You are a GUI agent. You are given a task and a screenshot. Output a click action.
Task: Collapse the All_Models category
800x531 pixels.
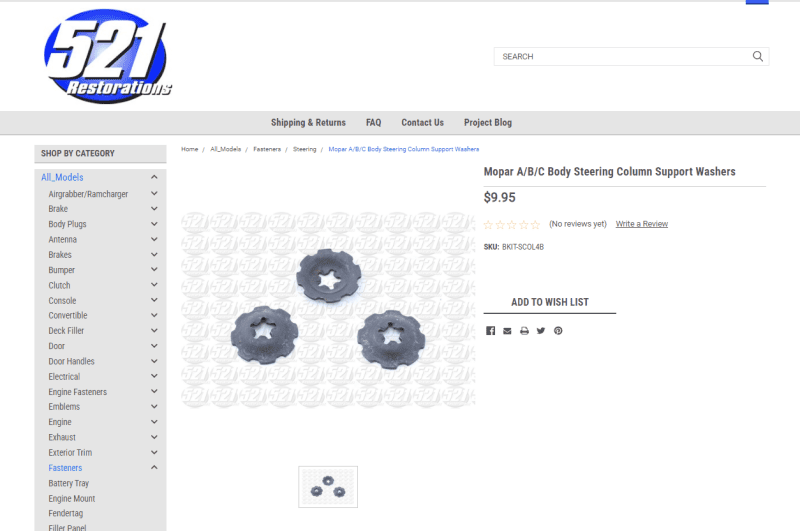(154, 178)
